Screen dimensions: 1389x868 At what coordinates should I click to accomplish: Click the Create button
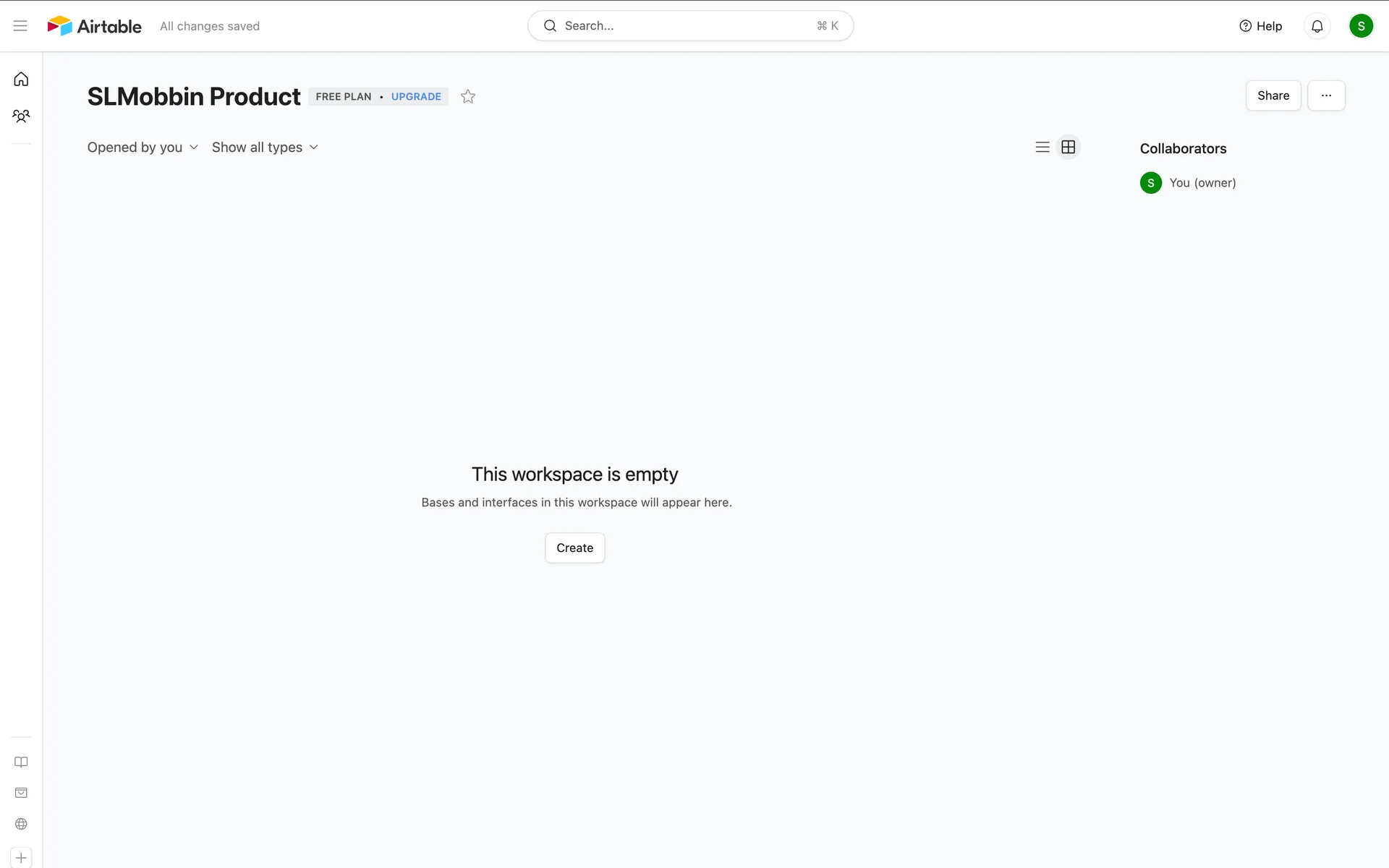coord(574,548)
